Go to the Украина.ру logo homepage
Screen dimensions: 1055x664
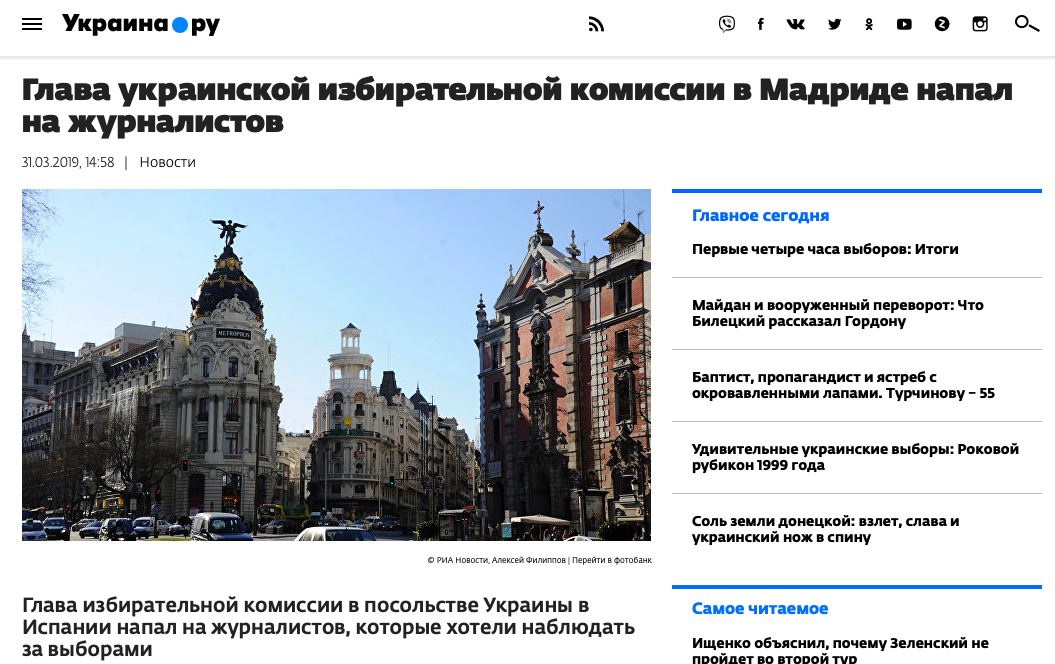141,24
